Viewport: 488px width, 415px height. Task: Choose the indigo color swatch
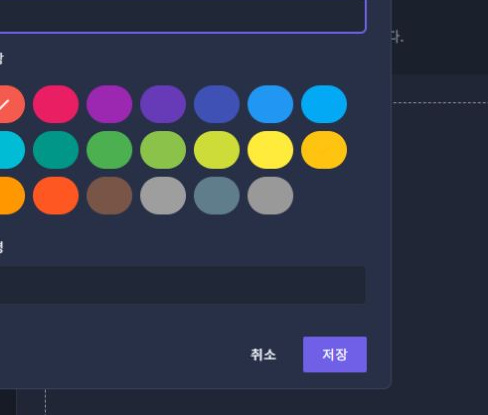click(x=217, y=104)
